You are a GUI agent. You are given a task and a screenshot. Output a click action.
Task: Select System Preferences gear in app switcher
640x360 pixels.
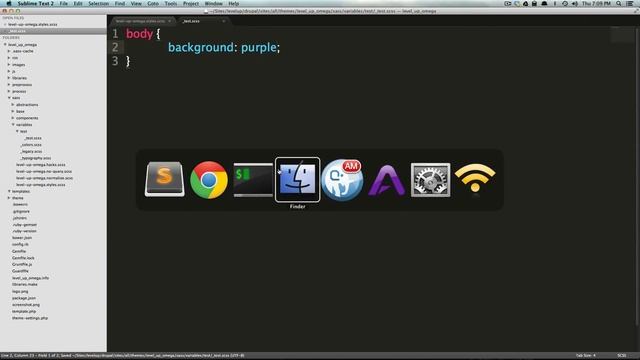pos(431,180)
